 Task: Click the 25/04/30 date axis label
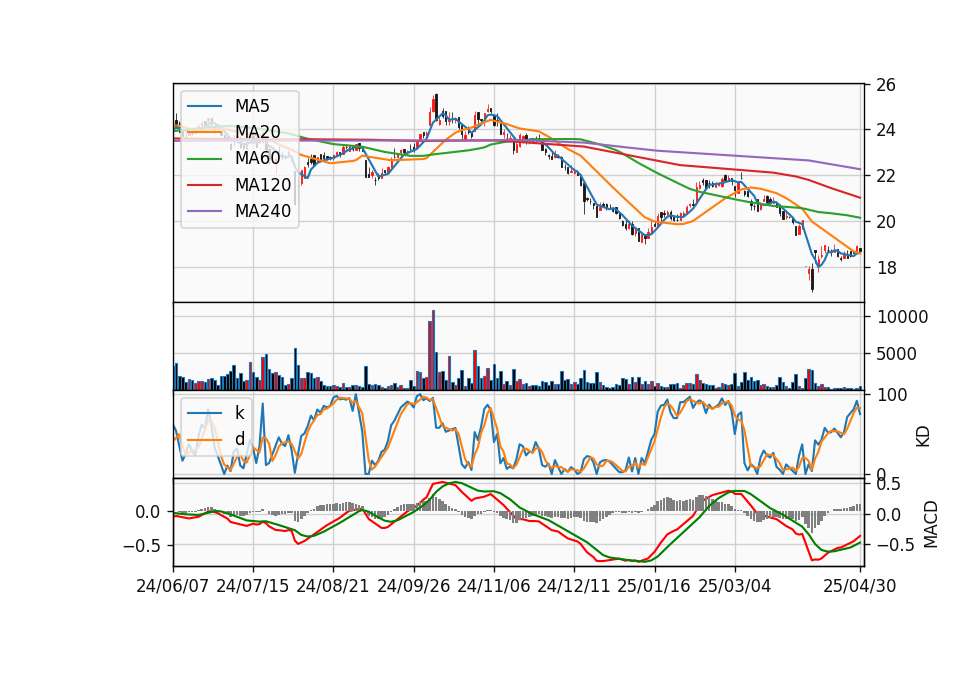(860, 586)
